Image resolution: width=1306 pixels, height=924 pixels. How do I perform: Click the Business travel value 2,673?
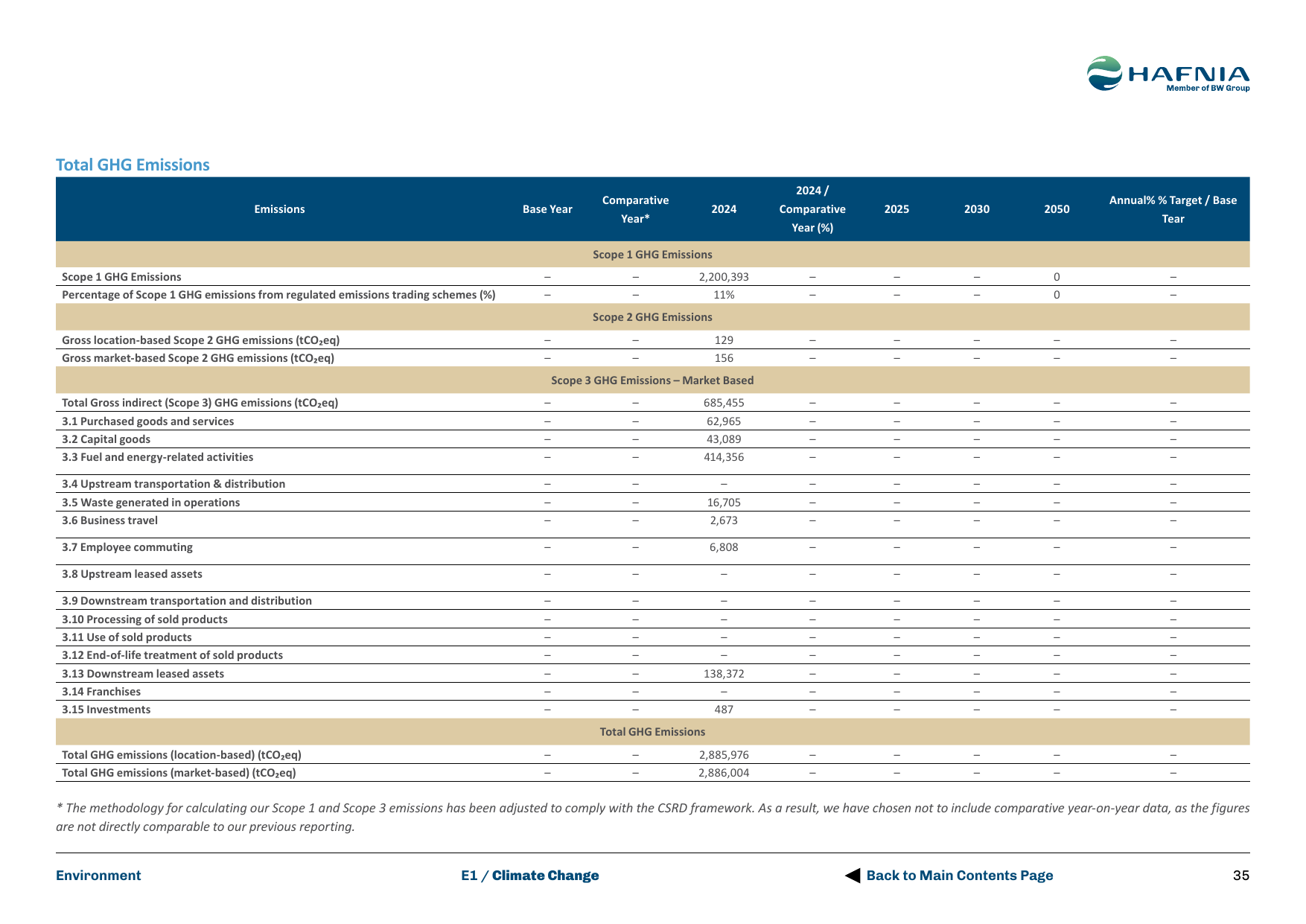coord(724,520)
